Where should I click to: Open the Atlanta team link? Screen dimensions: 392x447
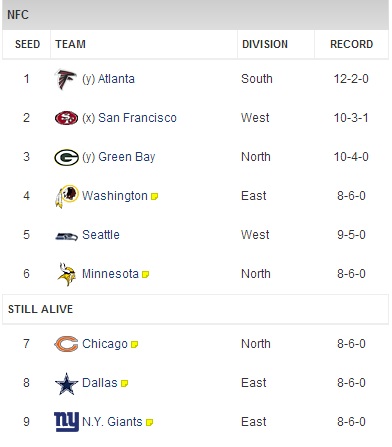116,79
